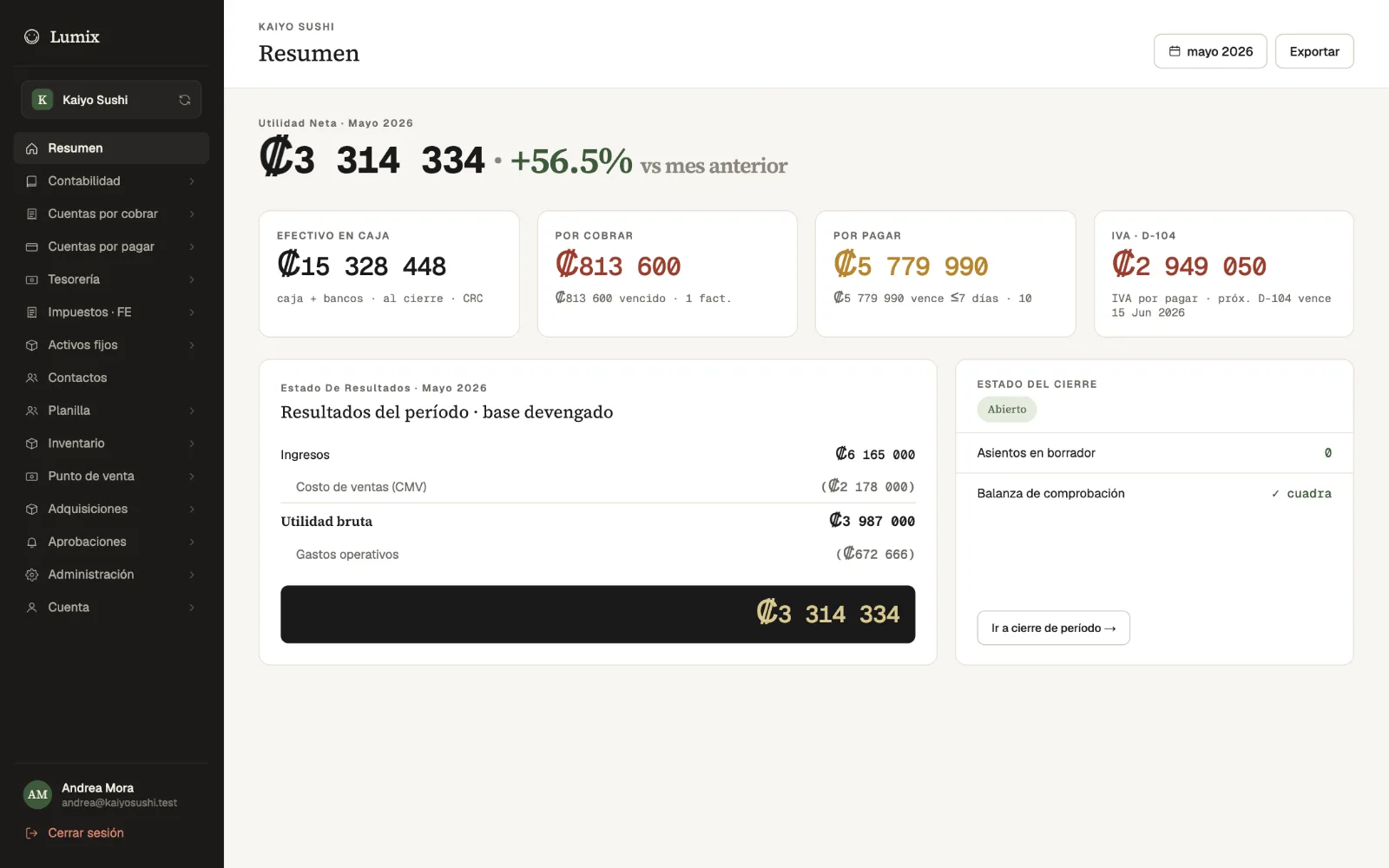Click the Contabilidad book icon
This screenshot has width=1389, height=868.
click(32, 181)
